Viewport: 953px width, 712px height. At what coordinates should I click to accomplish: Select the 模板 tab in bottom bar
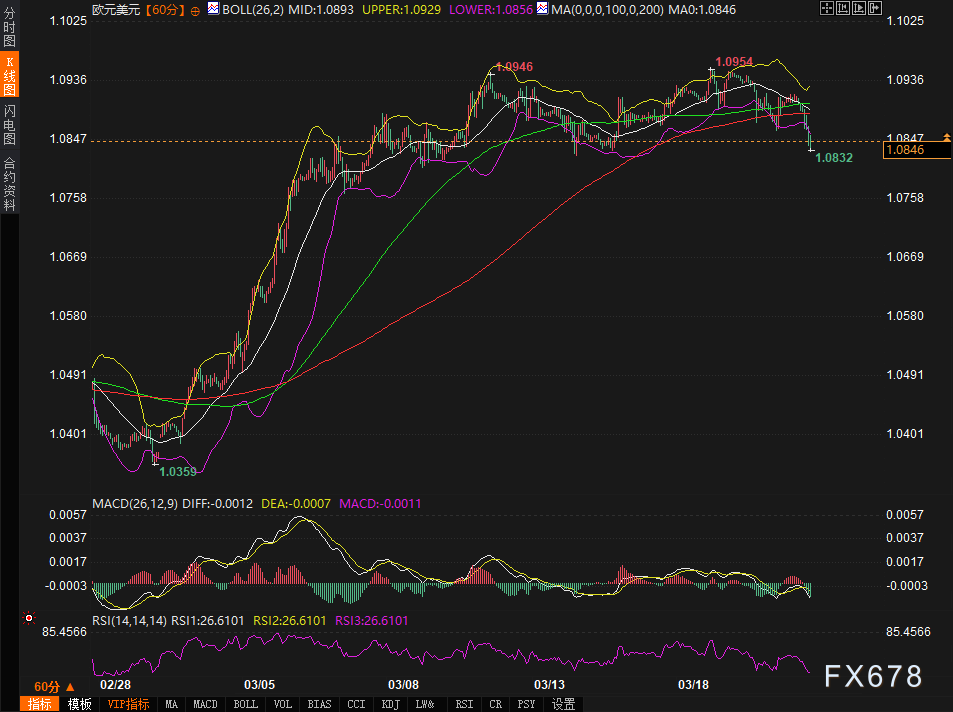click(x=79, y=704)
